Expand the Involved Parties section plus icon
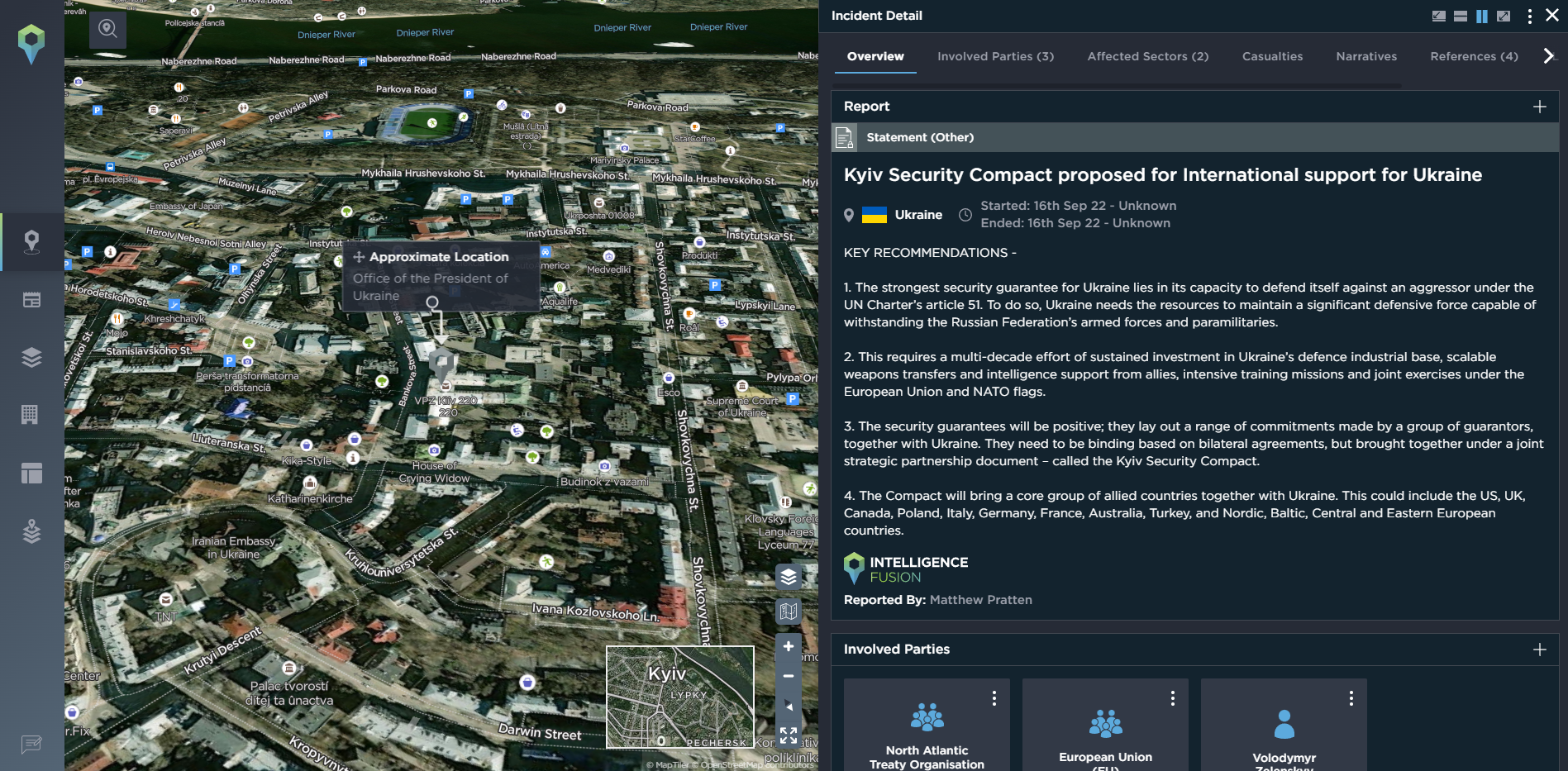 [x=1539, y=650]
